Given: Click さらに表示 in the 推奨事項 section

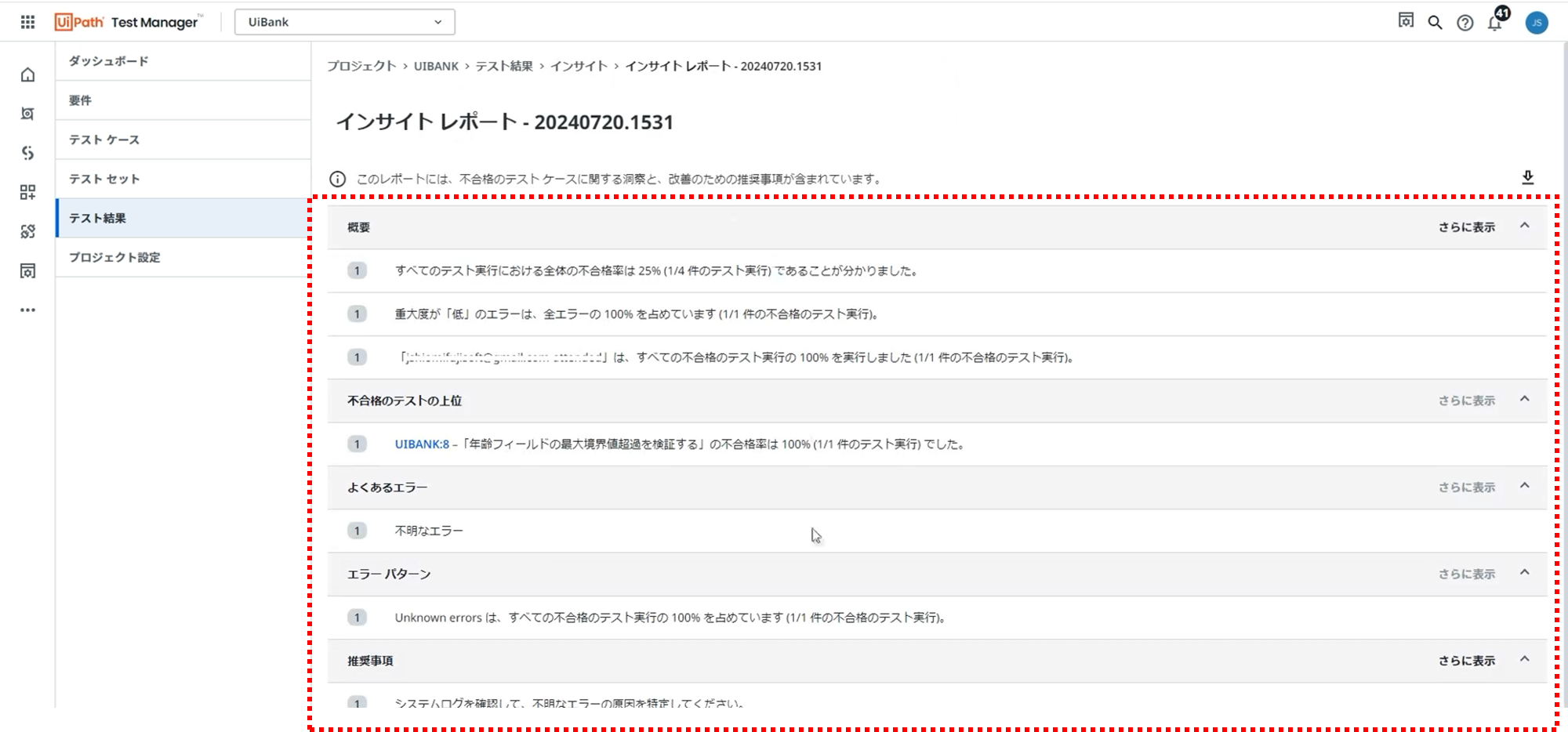Looking at the screenshot, I should click(x=1466, y=660).
